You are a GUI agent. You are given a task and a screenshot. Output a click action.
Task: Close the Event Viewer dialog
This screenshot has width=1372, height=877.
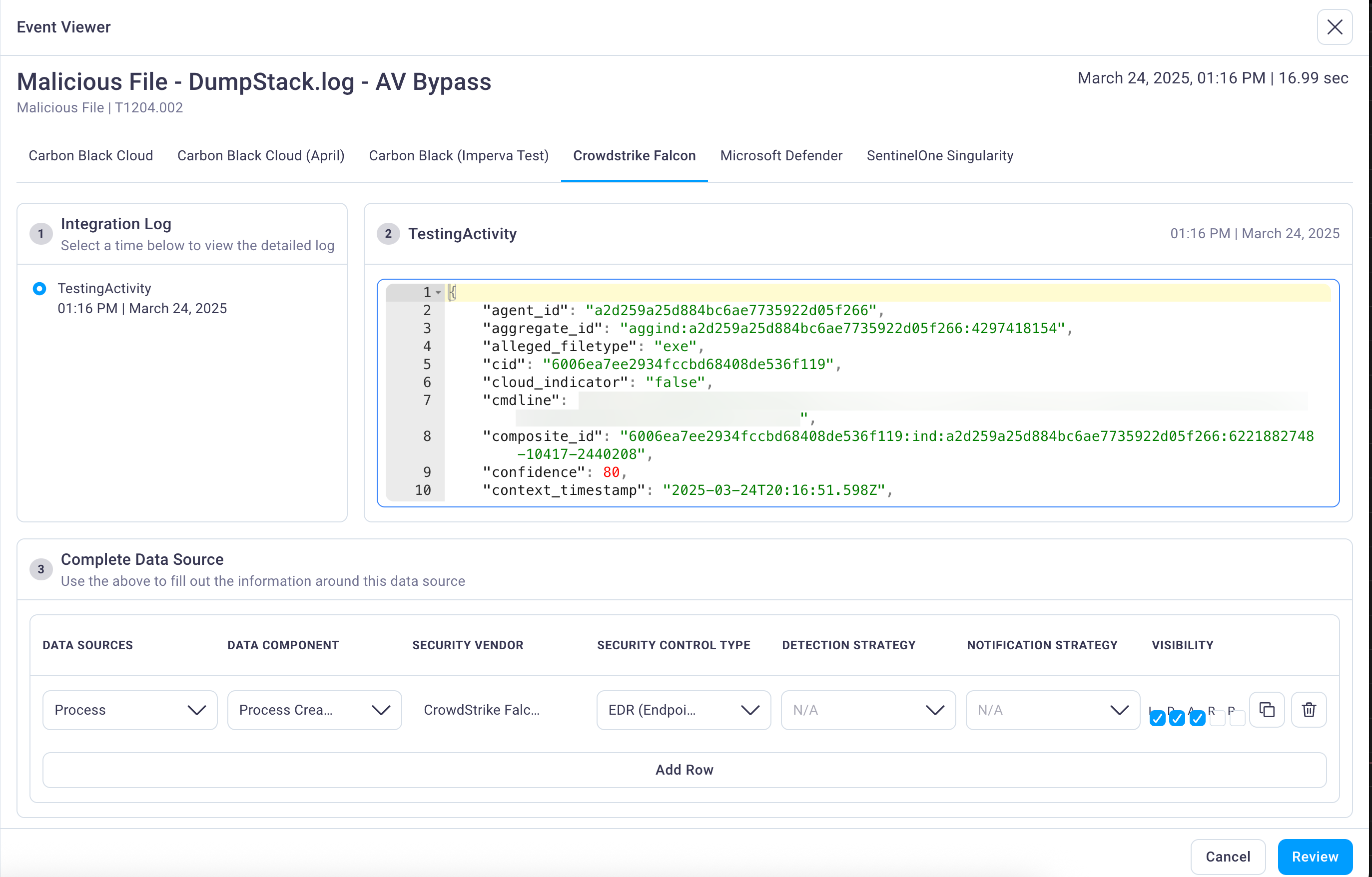pos(1335,27)
